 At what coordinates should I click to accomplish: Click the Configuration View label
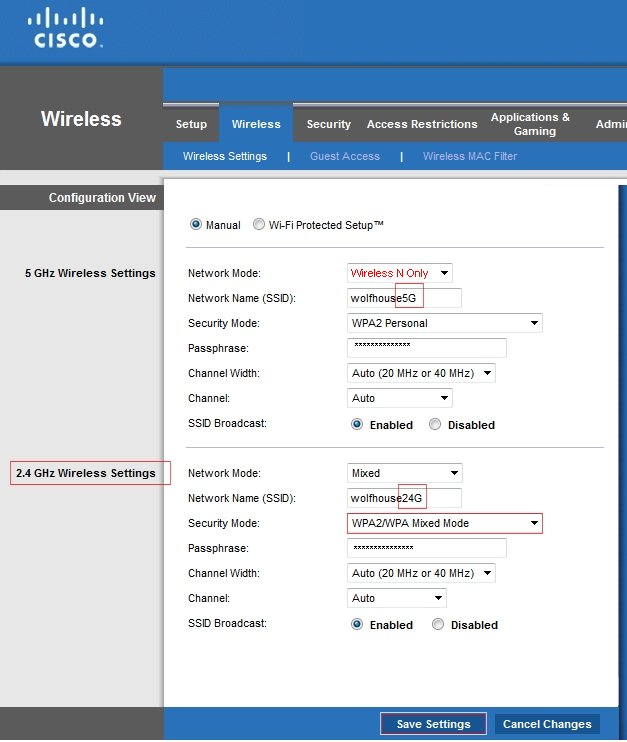[x=102, y=198]
